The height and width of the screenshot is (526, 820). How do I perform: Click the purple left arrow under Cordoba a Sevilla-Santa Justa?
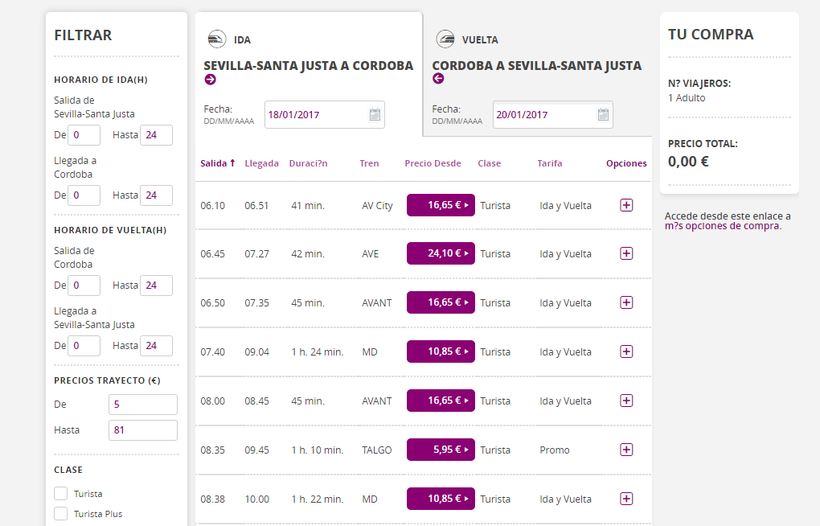(x=438, y=79)
